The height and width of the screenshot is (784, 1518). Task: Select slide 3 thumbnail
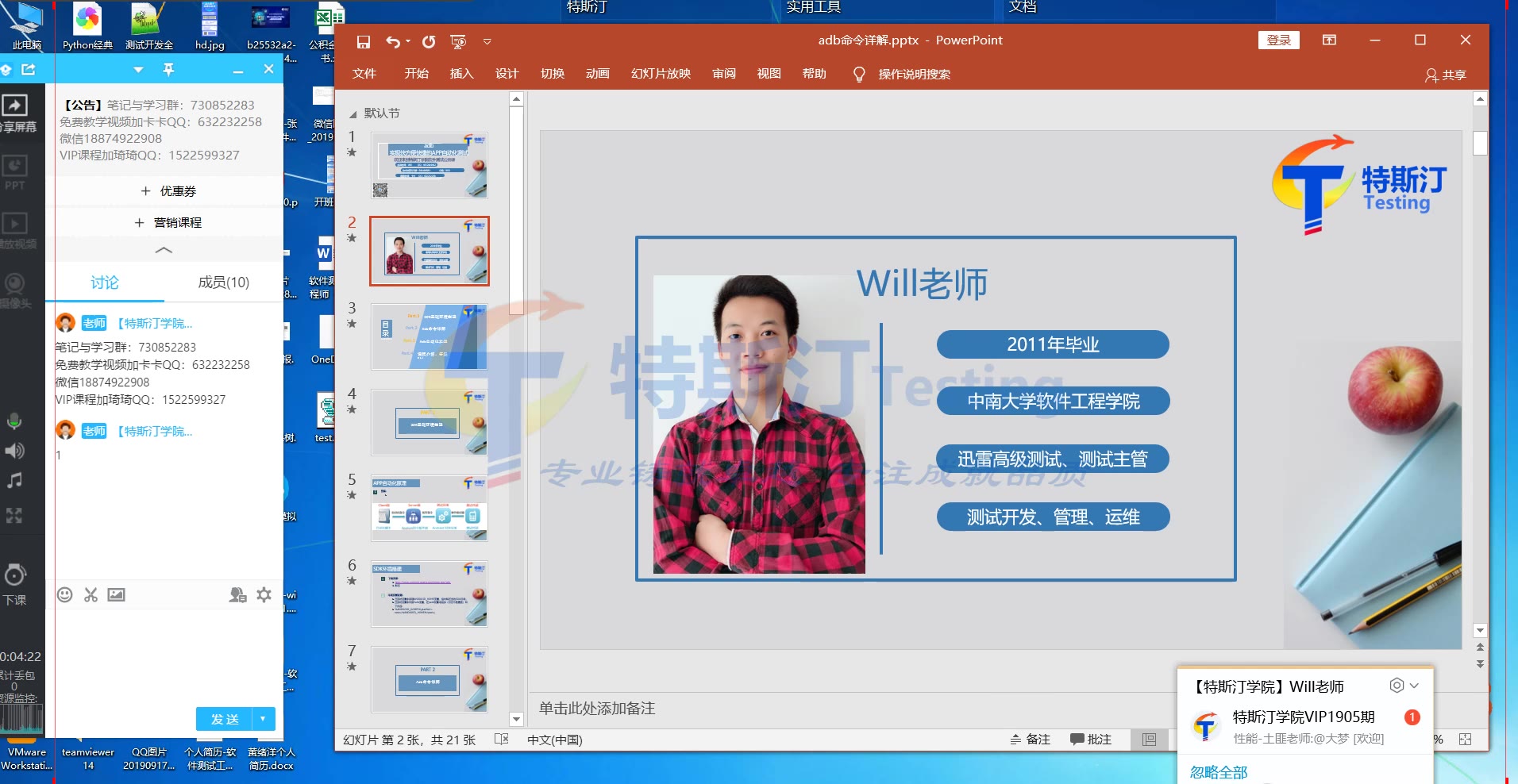tap(430, 336)
